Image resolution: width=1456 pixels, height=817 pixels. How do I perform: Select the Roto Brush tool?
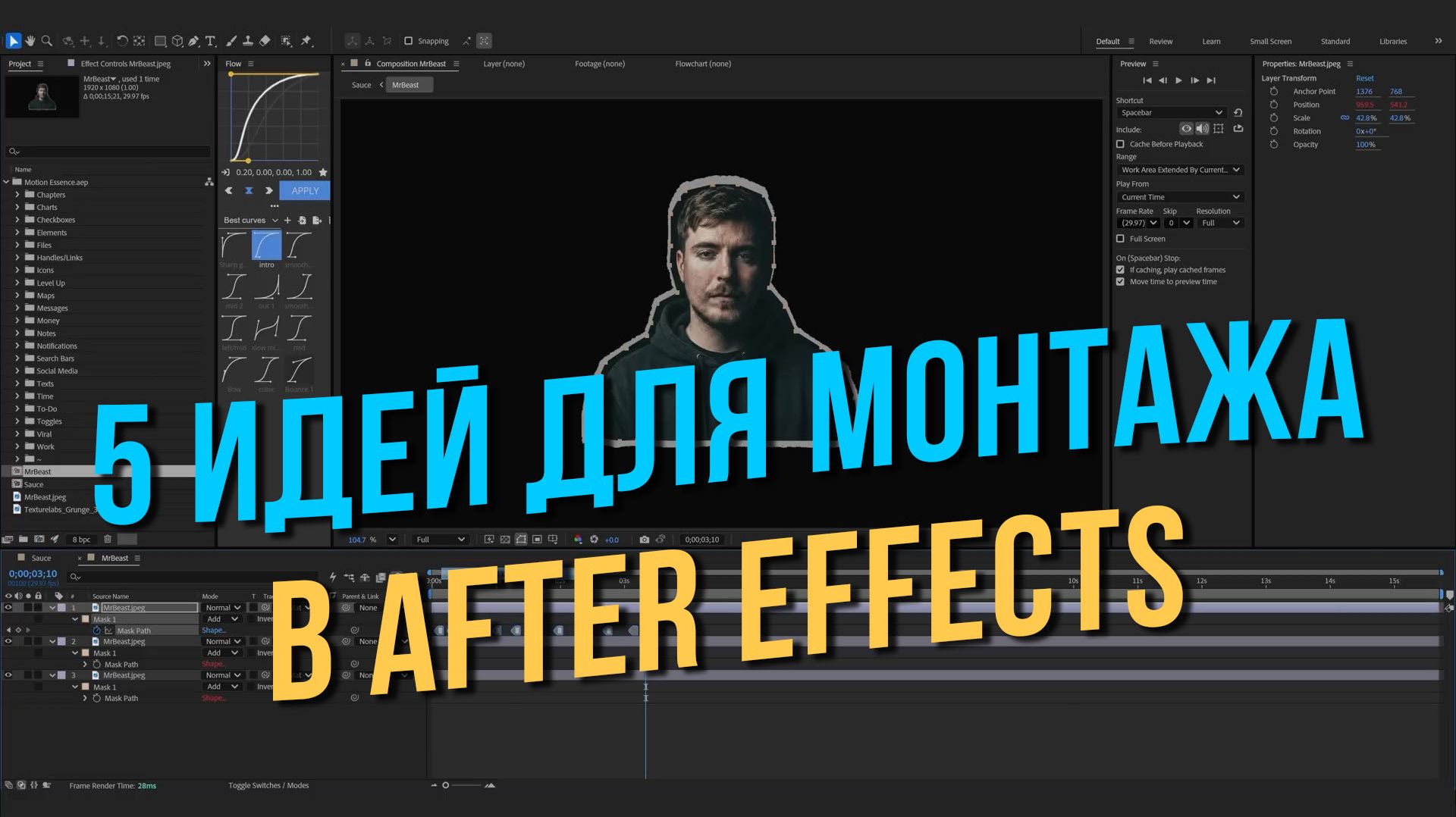[286, 41]
